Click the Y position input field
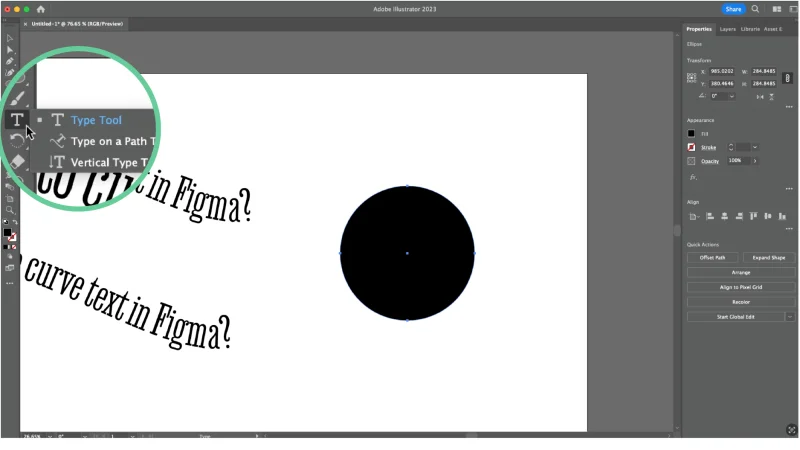The height and width of the screenshot is (450, 800). point(722,84)
